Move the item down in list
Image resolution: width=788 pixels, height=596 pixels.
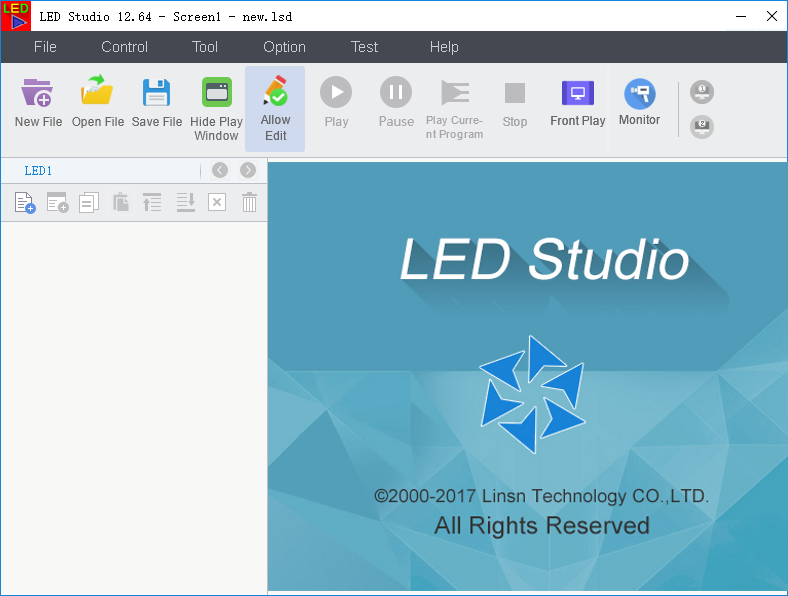[185, 203]
